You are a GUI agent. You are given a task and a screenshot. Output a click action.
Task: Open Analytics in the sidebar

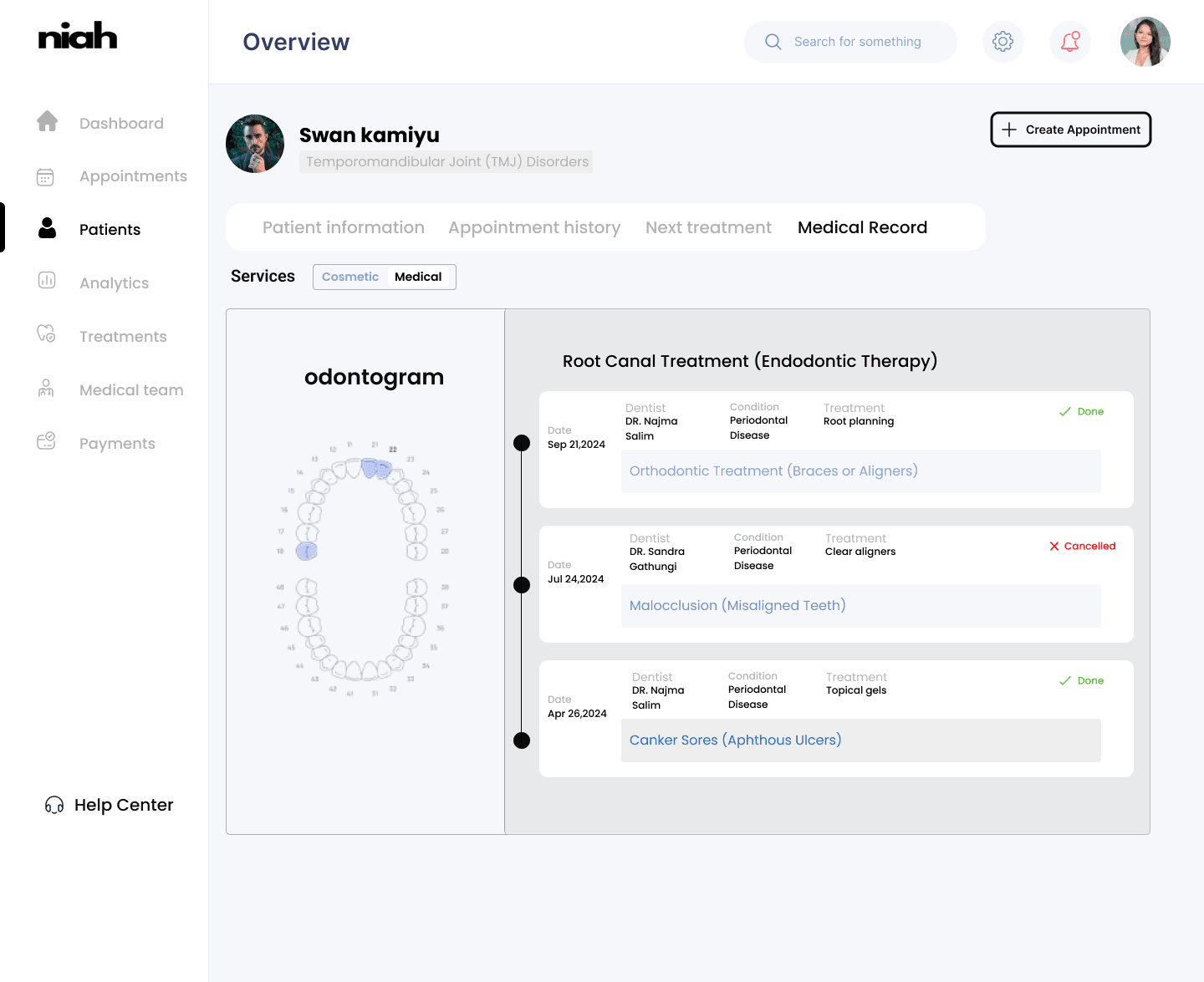tap(114, 283)
